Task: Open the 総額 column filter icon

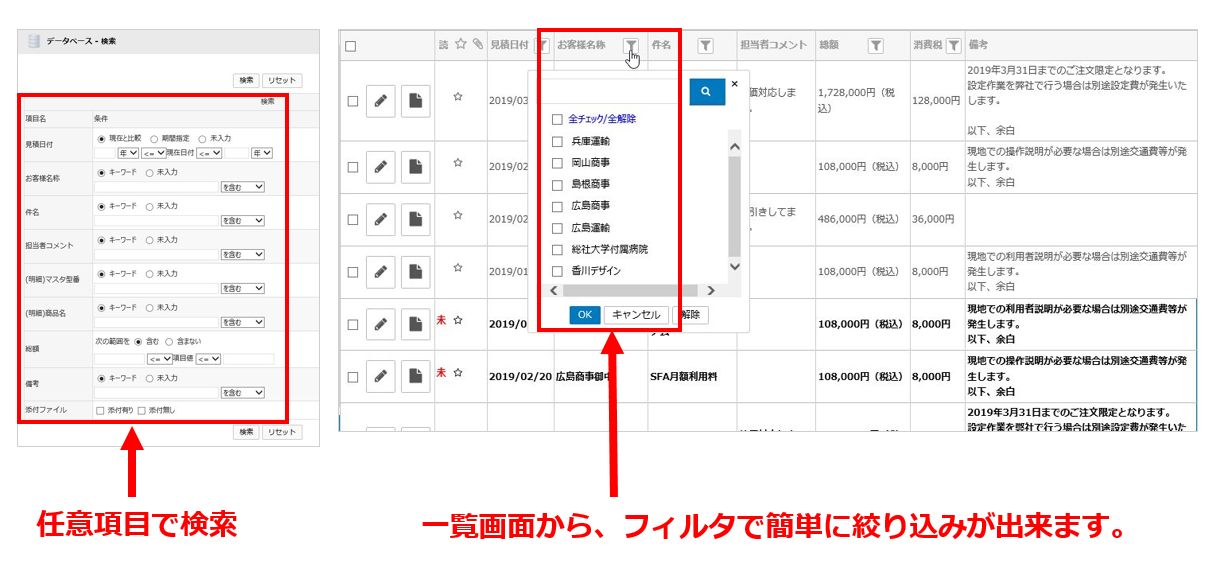Action: click(x=875, y=45)
